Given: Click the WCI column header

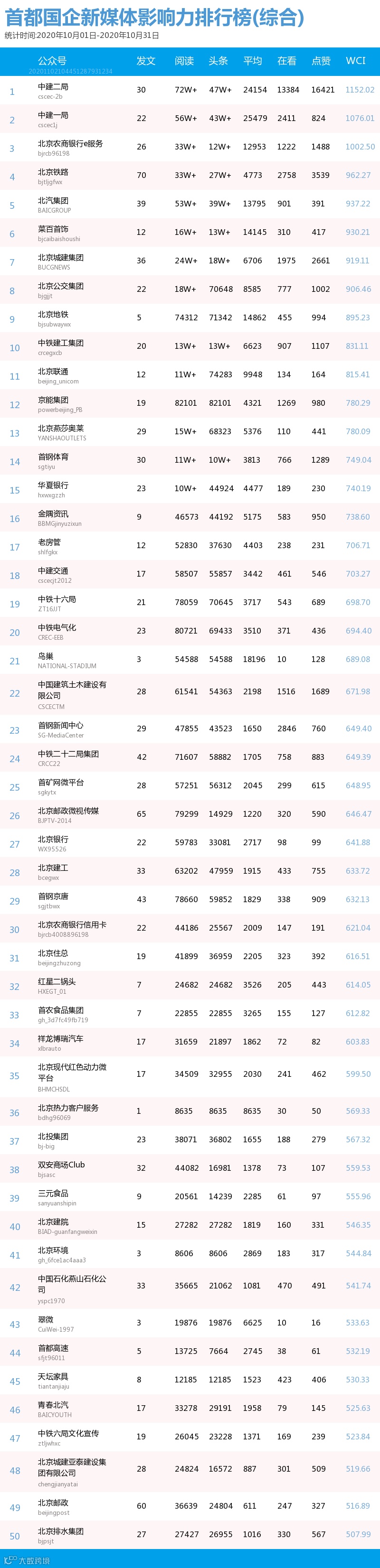Looking at the screenshot, I should (x=356, y=61).
